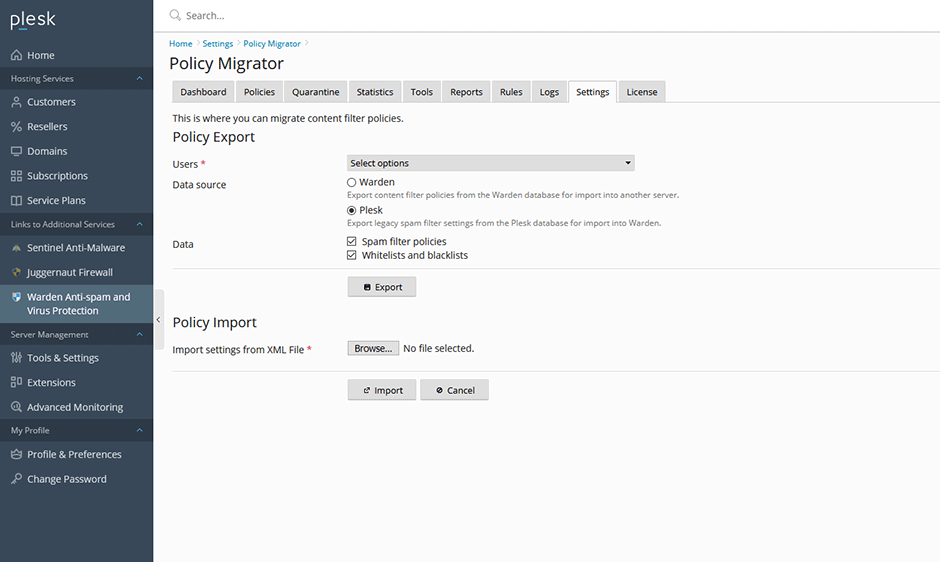Click the Policy Migrator breadcrumb link
Screen dimensions: 940x562
[x=272, y=44]
